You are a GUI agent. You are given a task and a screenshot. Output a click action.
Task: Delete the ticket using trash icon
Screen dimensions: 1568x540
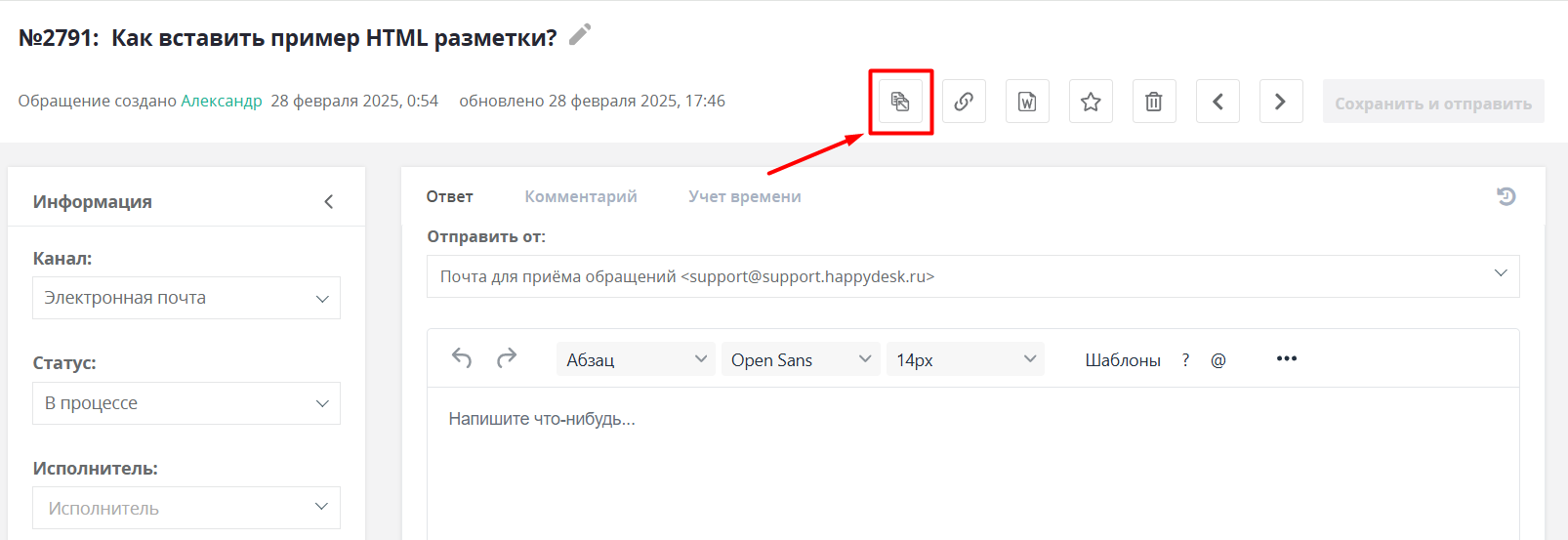(1154, 101)
